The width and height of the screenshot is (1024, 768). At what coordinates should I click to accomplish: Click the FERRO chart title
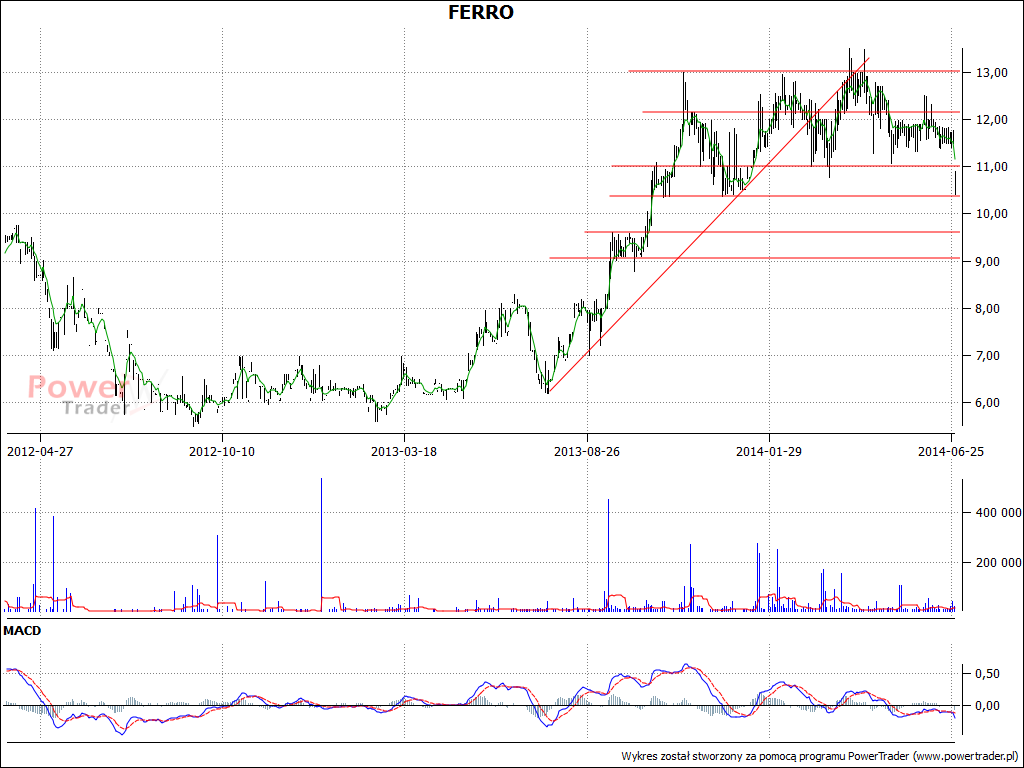pyautogui.click(x=481, y=12)
